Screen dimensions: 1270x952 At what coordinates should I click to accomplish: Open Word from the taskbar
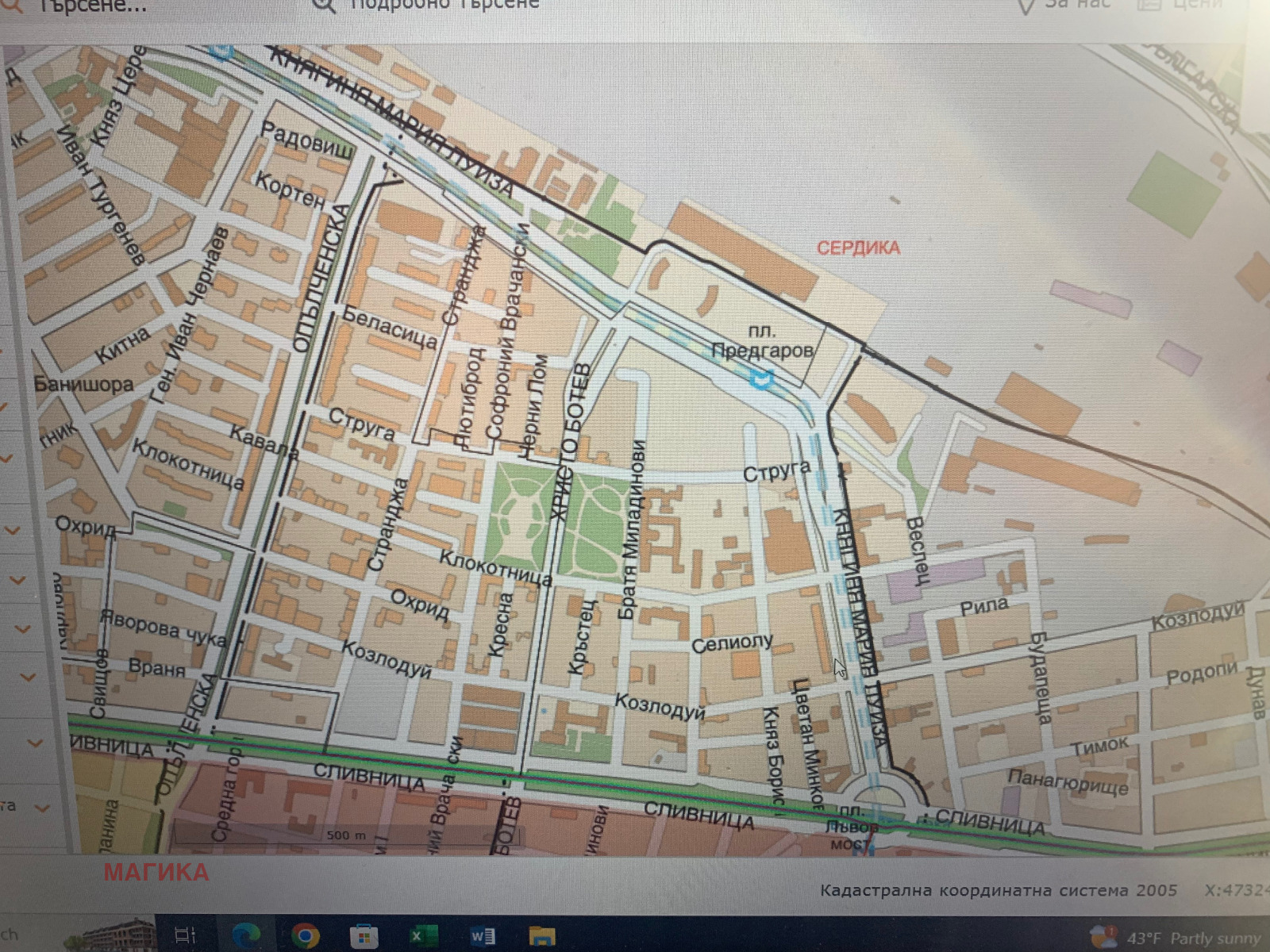482,936
